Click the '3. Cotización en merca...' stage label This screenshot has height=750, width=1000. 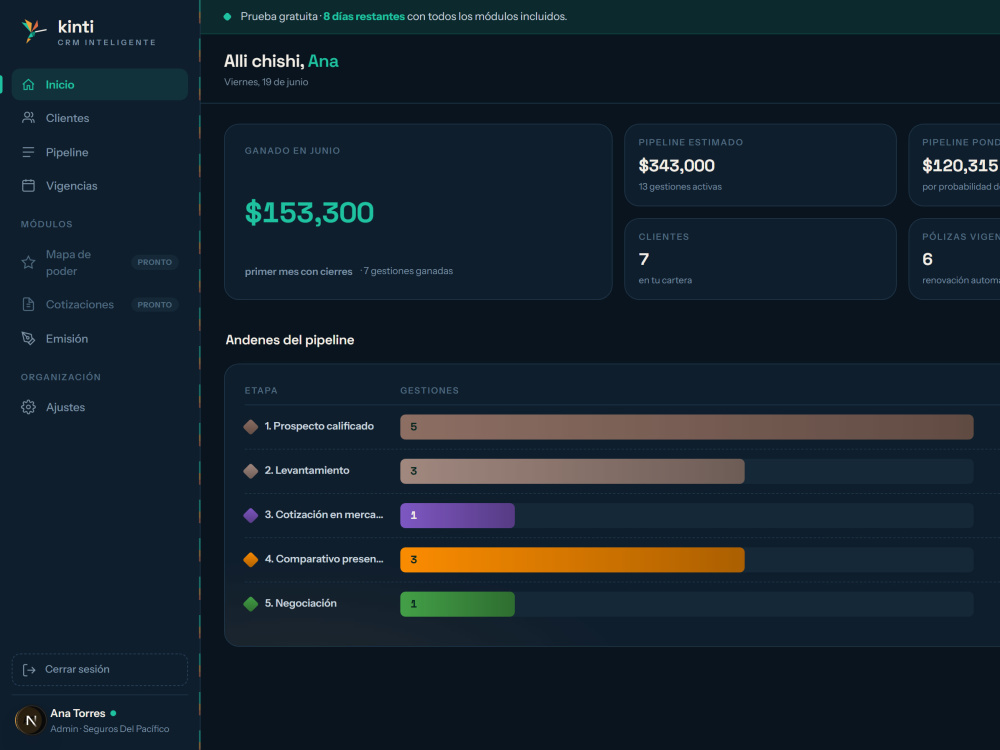click(324, 515)
